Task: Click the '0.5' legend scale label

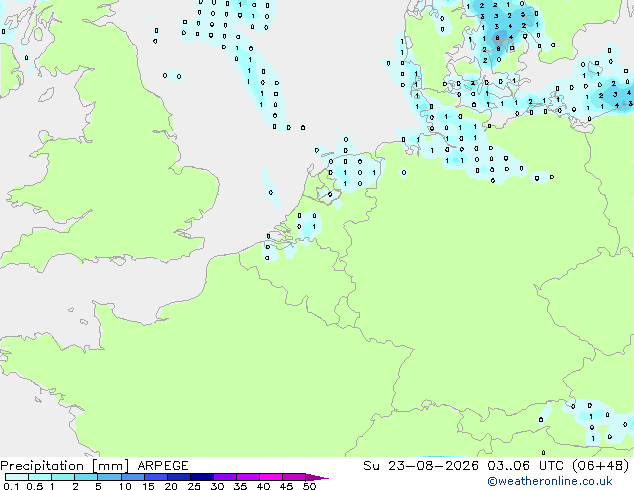Action: click(x=34, y=486)
